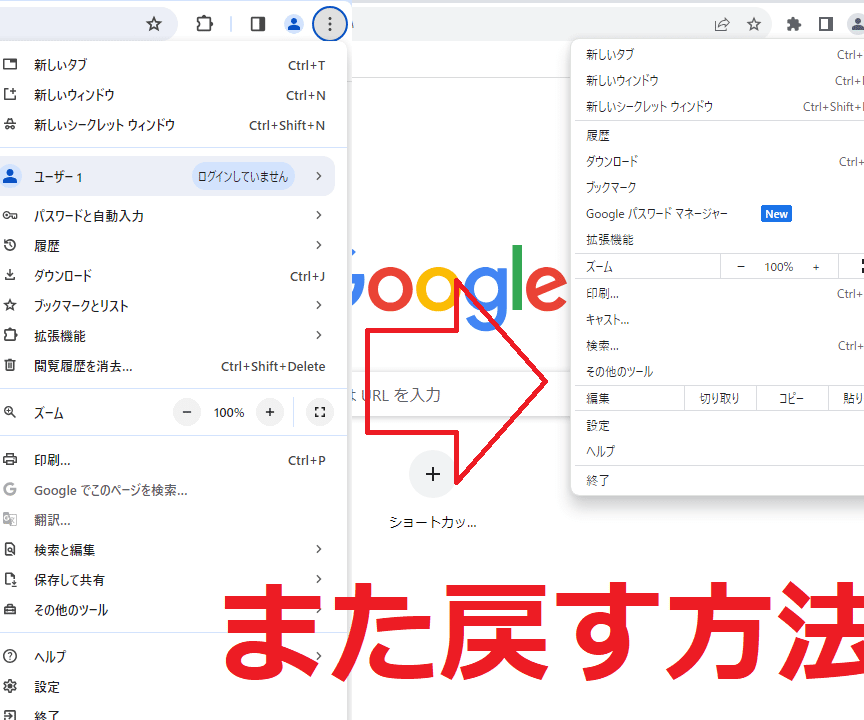This screenshot has width=864, height=720.
Task: Click the profile avatar icon in left toolbar
Action: coord(294,24)
